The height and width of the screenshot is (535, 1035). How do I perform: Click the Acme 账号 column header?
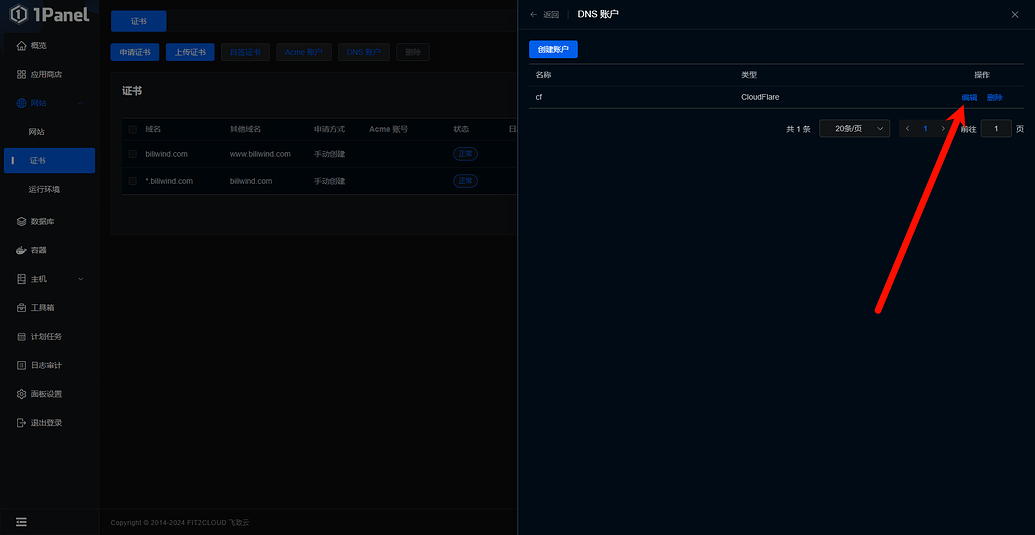(388, 129)
